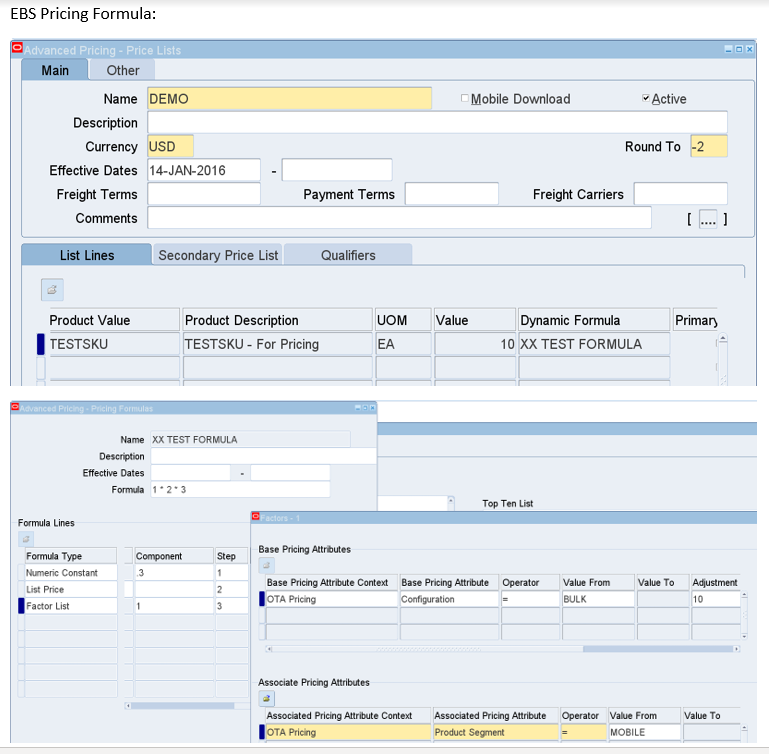Select the List Lines tab
769x754 pixels.
point(87,255)
